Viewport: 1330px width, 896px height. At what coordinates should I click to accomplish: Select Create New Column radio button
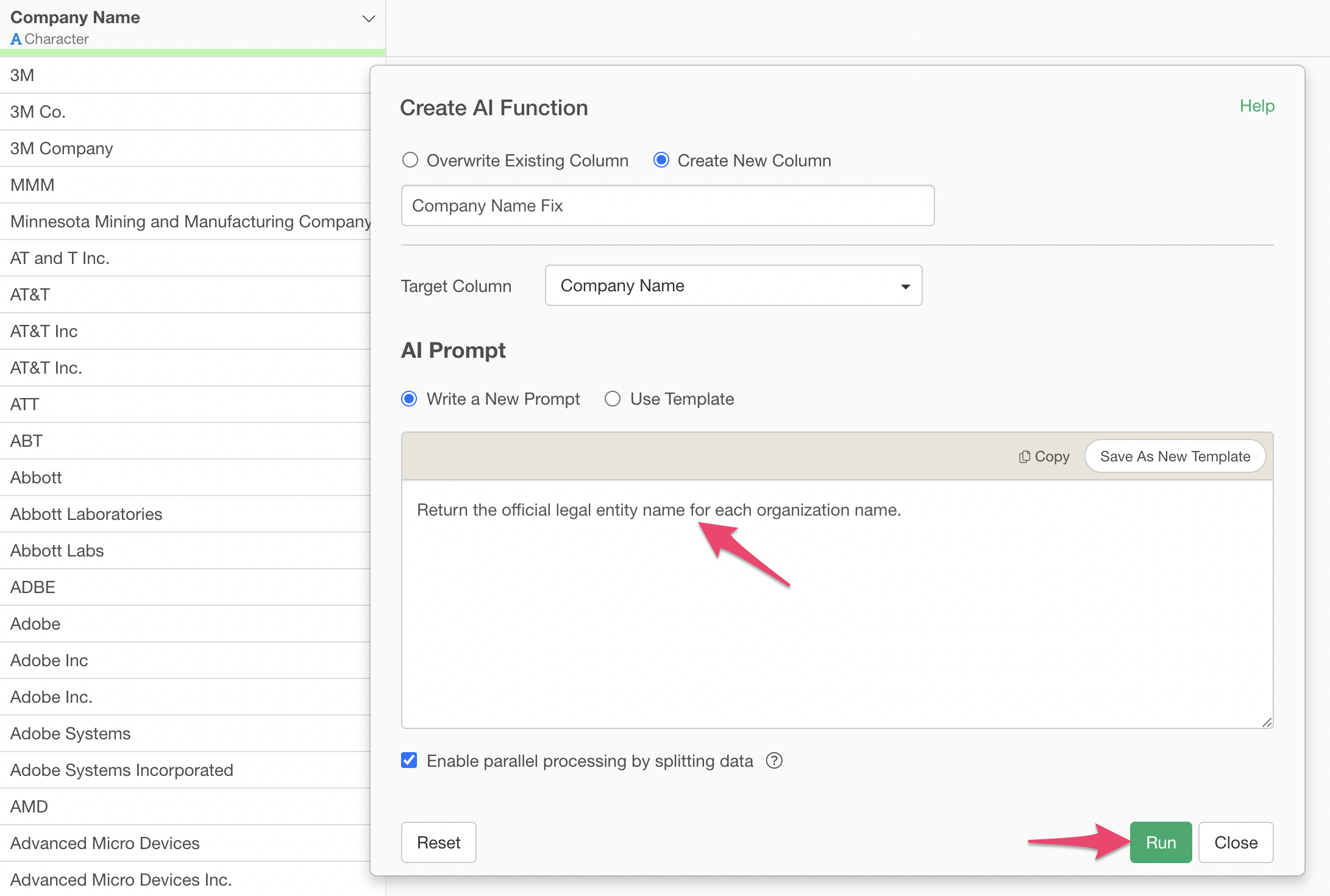[661, 160]
